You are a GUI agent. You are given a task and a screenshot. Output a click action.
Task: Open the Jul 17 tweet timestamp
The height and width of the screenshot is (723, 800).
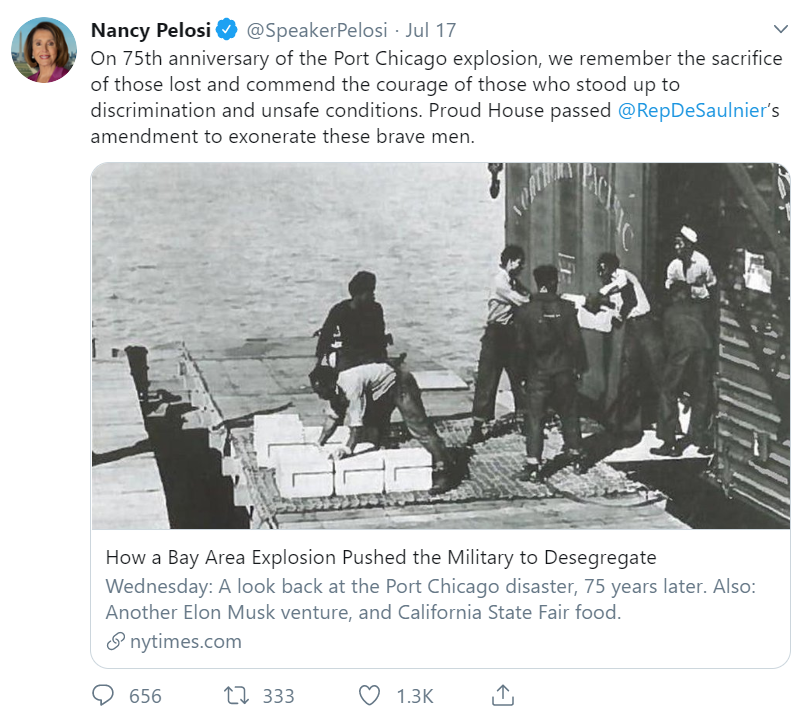(431, 29)
